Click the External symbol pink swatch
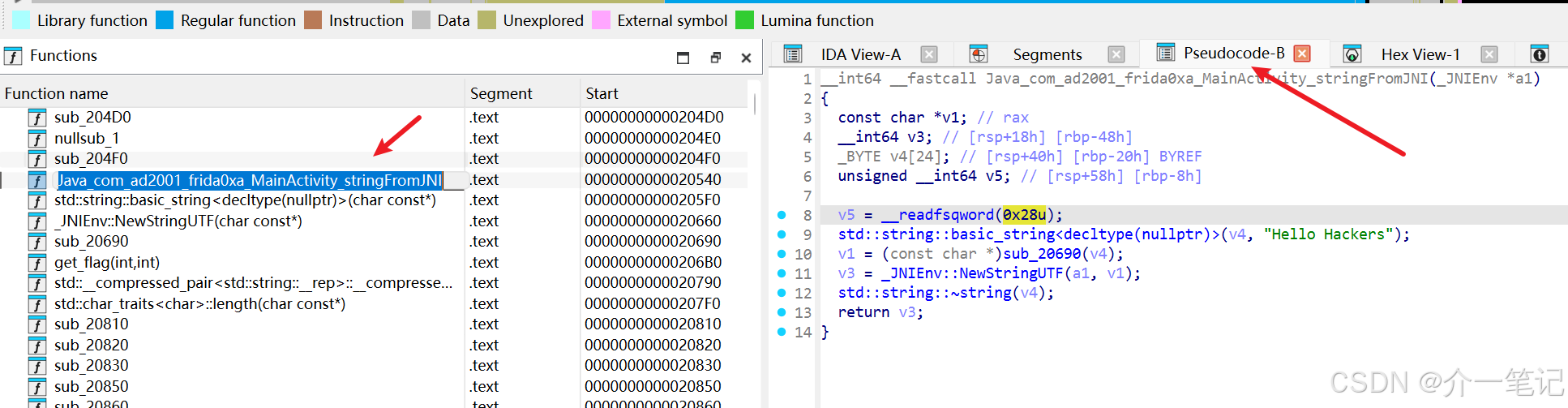 601,20
